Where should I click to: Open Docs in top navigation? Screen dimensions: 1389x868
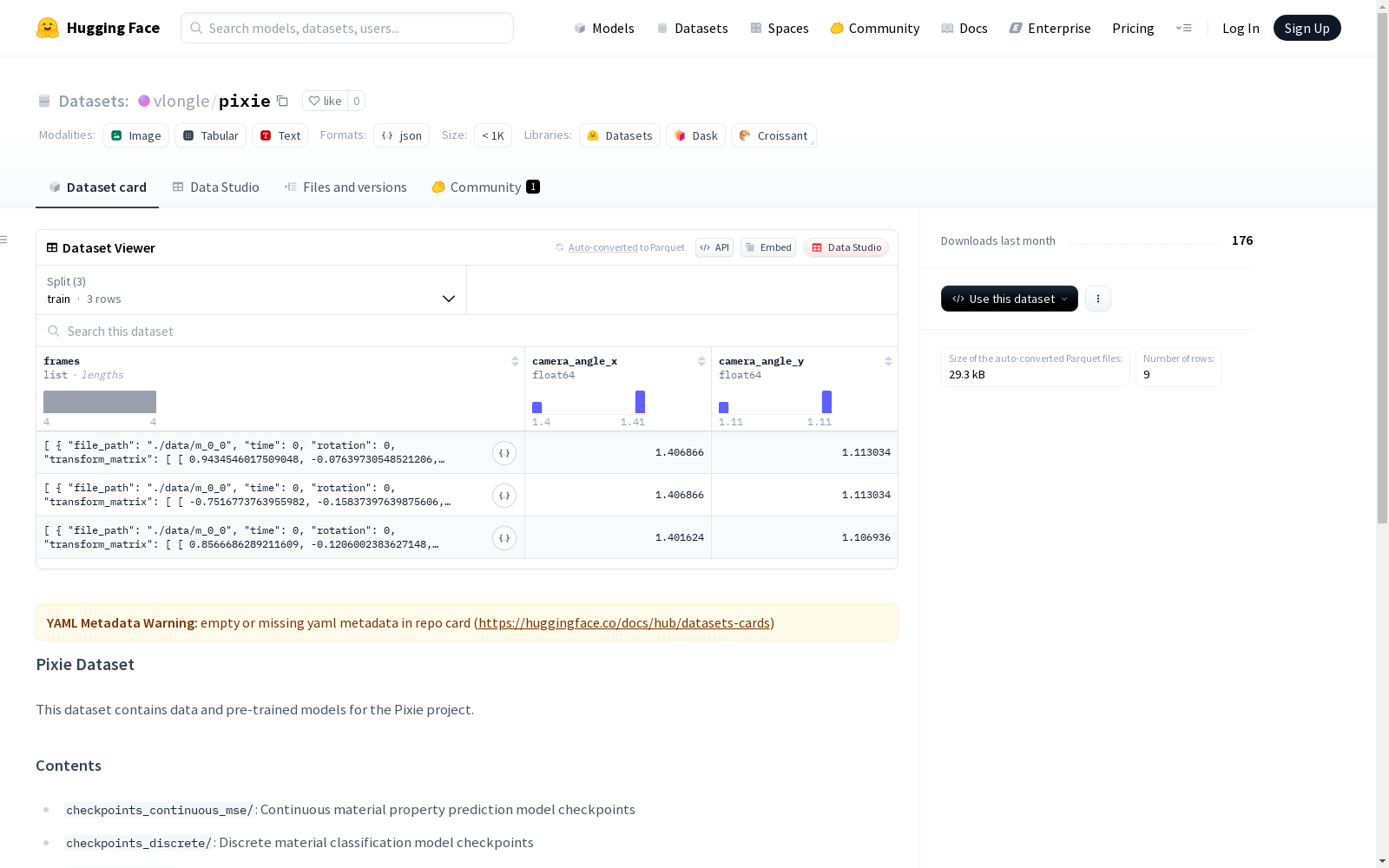click(964, 28)
